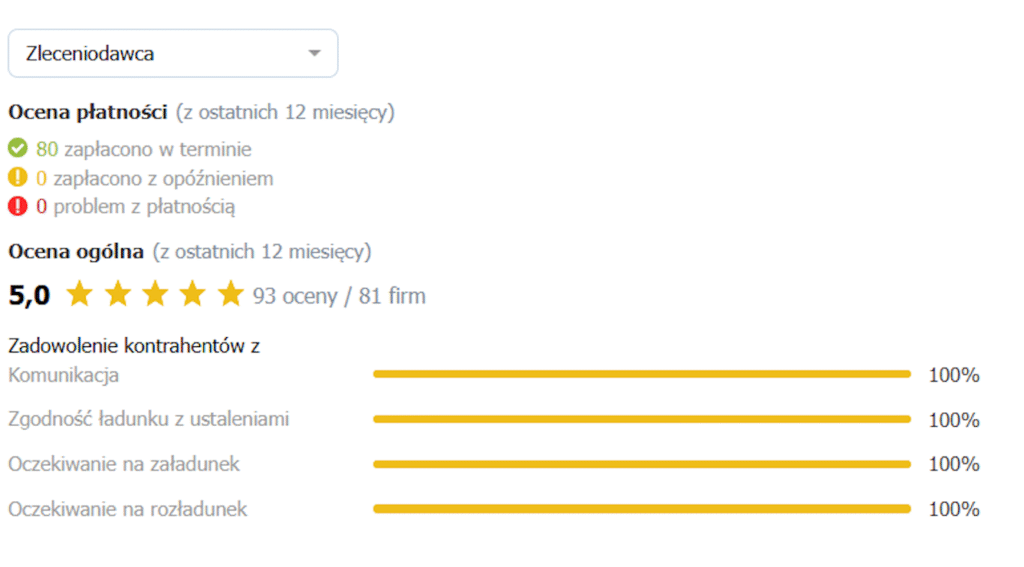Click the red payment-problem alert icon
The width and height of the screenshot is (1024, 567).
(x=17, y=207)
